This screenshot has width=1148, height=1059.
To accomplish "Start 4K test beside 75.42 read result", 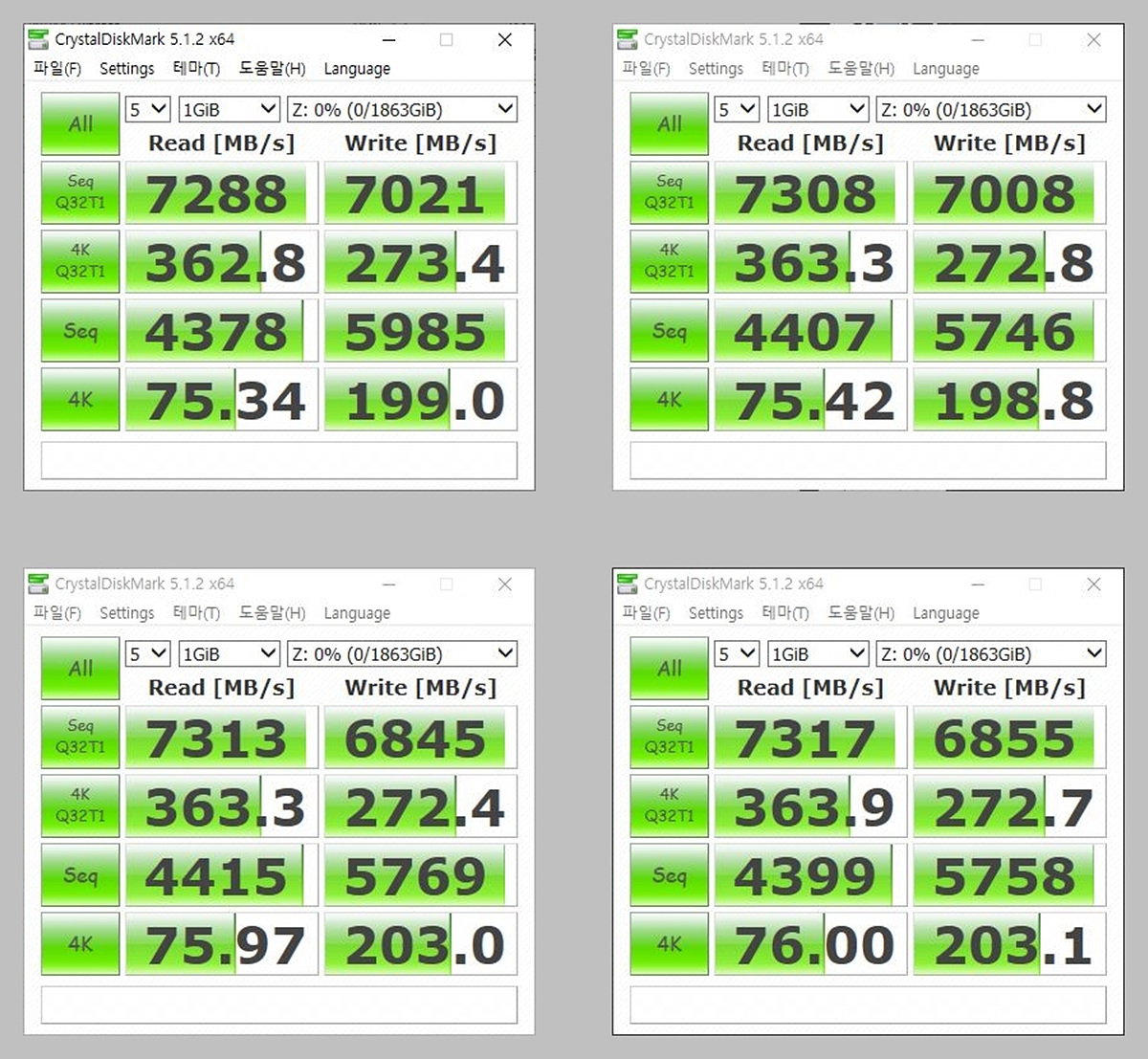I will tap(670, 399).
